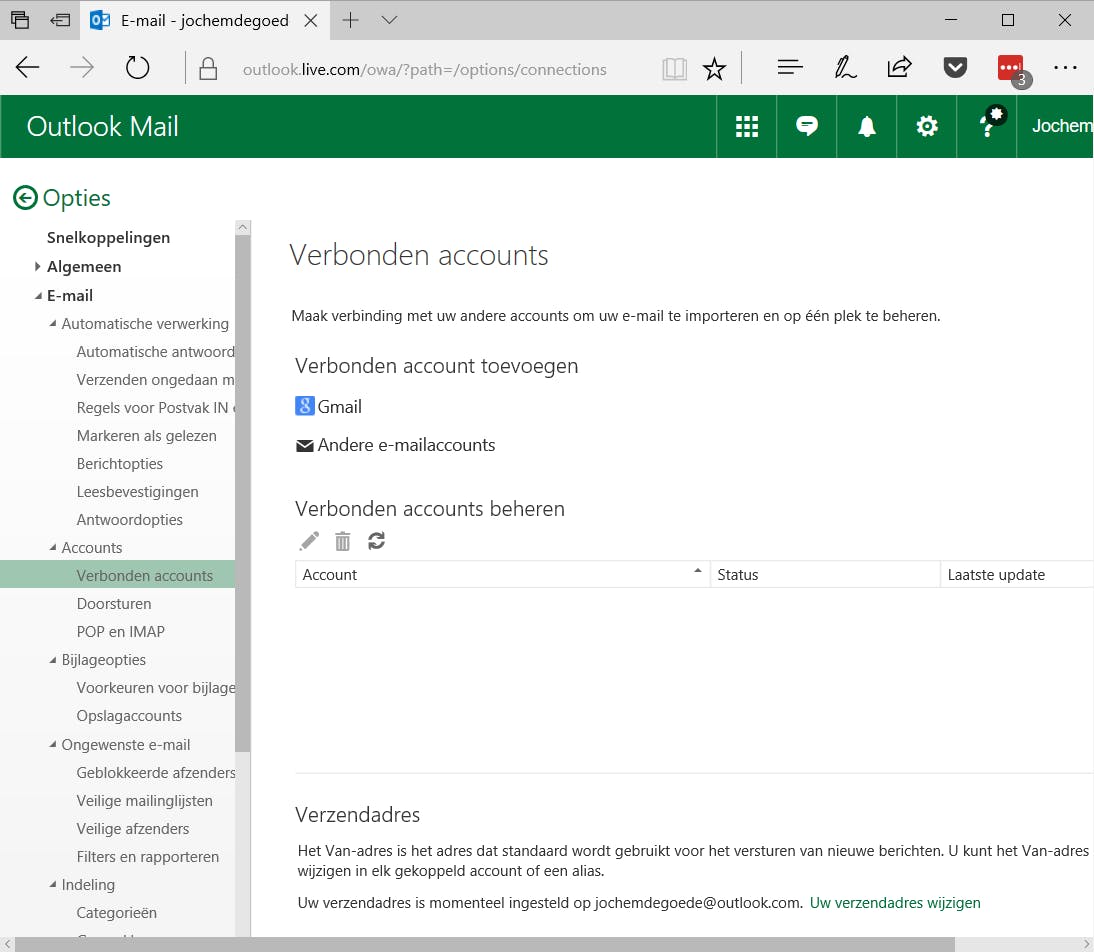Edit connected account with pencil icon
The height and width of the screenshot is (952, 1094).
309,541
